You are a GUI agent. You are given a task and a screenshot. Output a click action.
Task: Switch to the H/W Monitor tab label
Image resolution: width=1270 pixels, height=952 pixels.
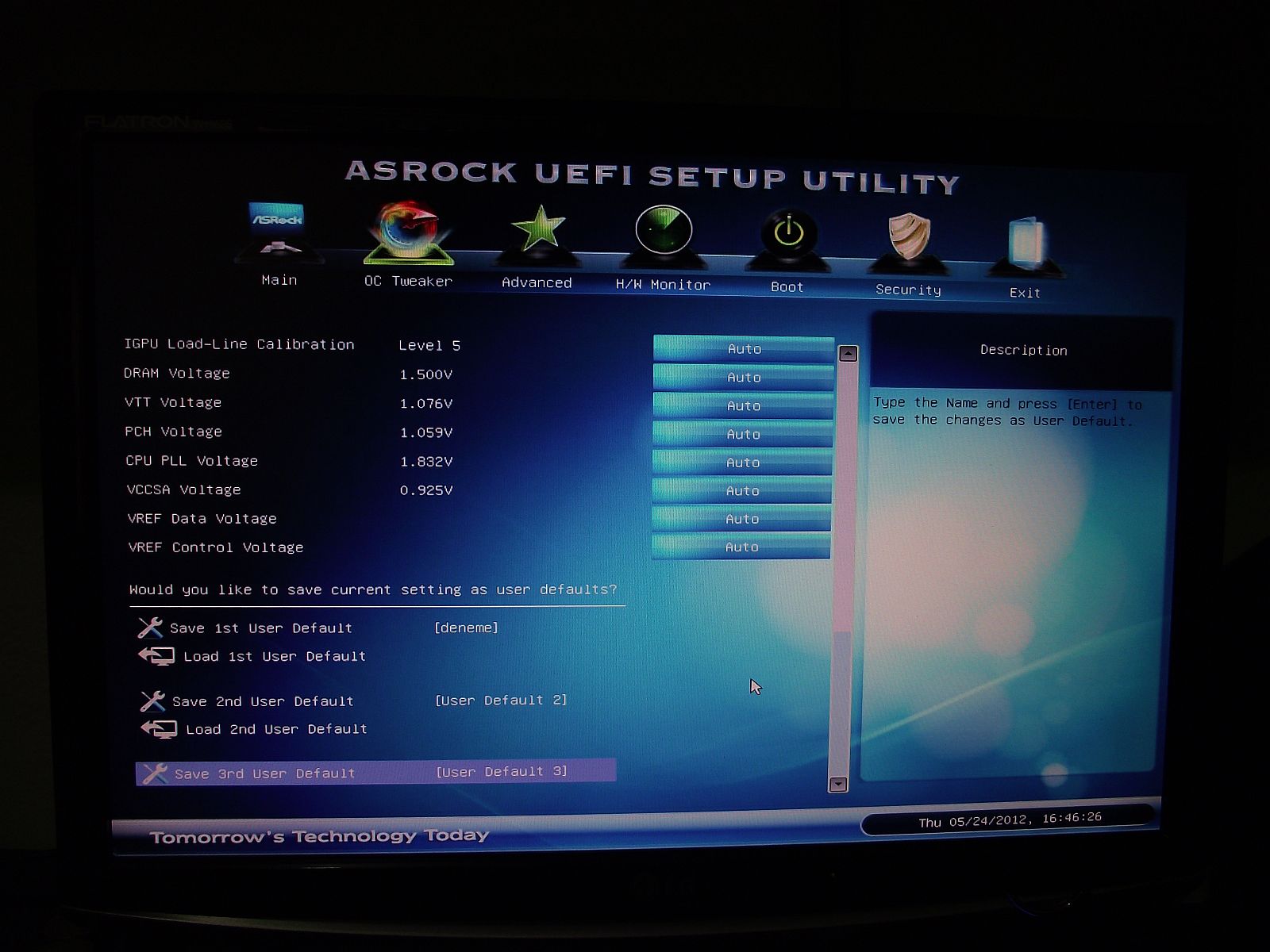coord(663,284)
